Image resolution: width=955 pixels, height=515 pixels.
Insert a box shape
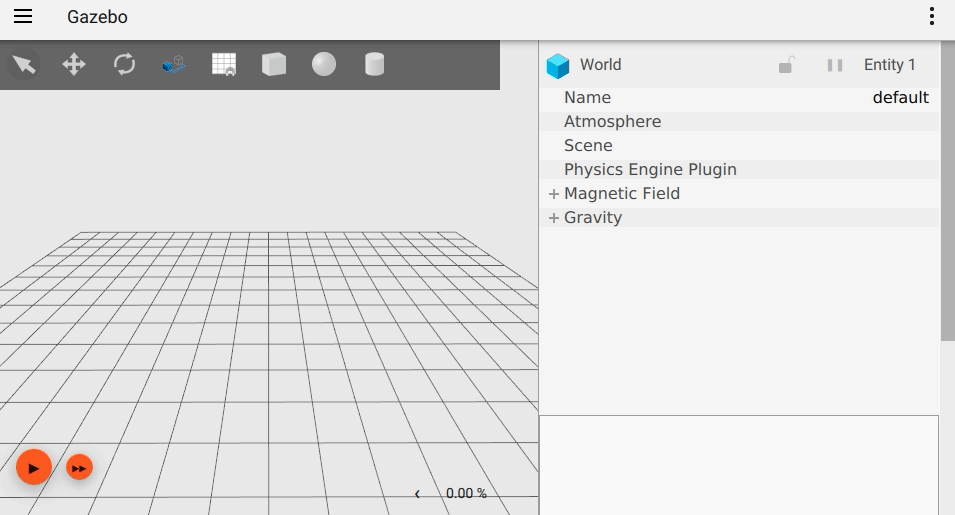(x=274, y=64)
